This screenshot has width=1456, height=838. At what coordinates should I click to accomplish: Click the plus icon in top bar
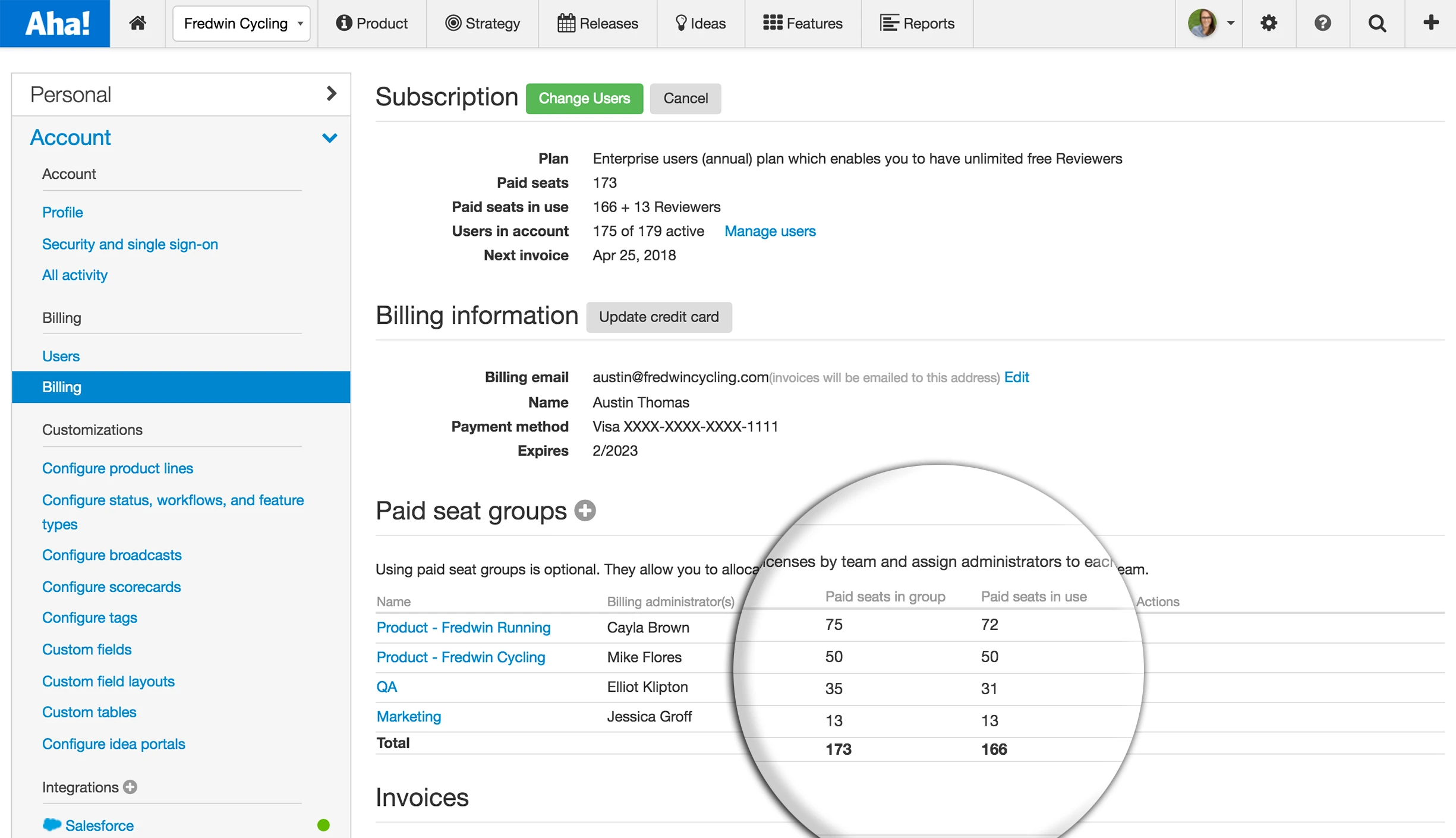click(x=1431, y=23)
